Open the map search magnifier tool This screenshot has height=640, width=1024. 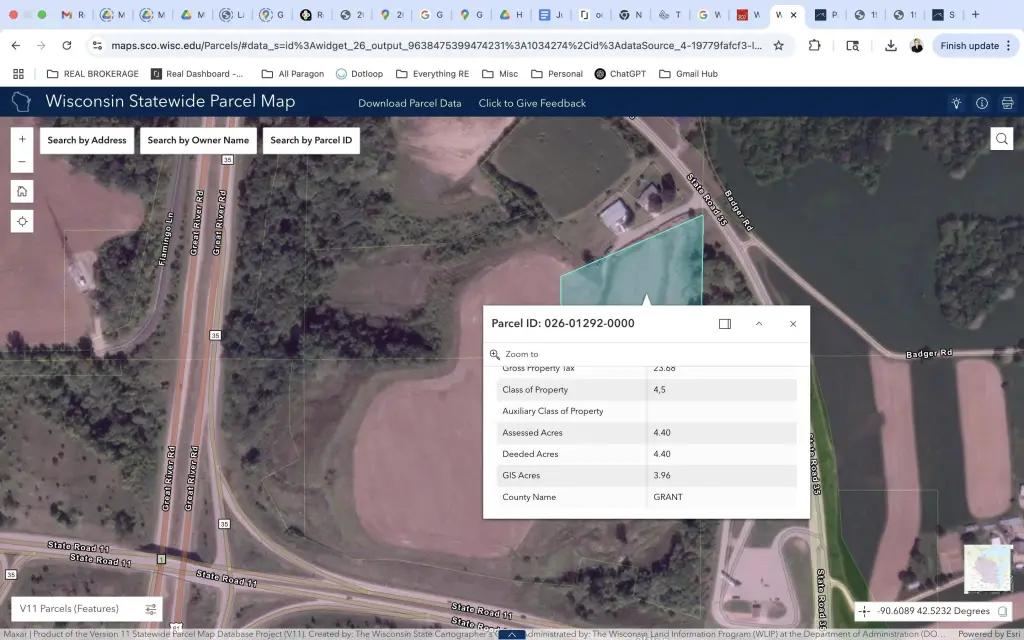coord(1001,139)
